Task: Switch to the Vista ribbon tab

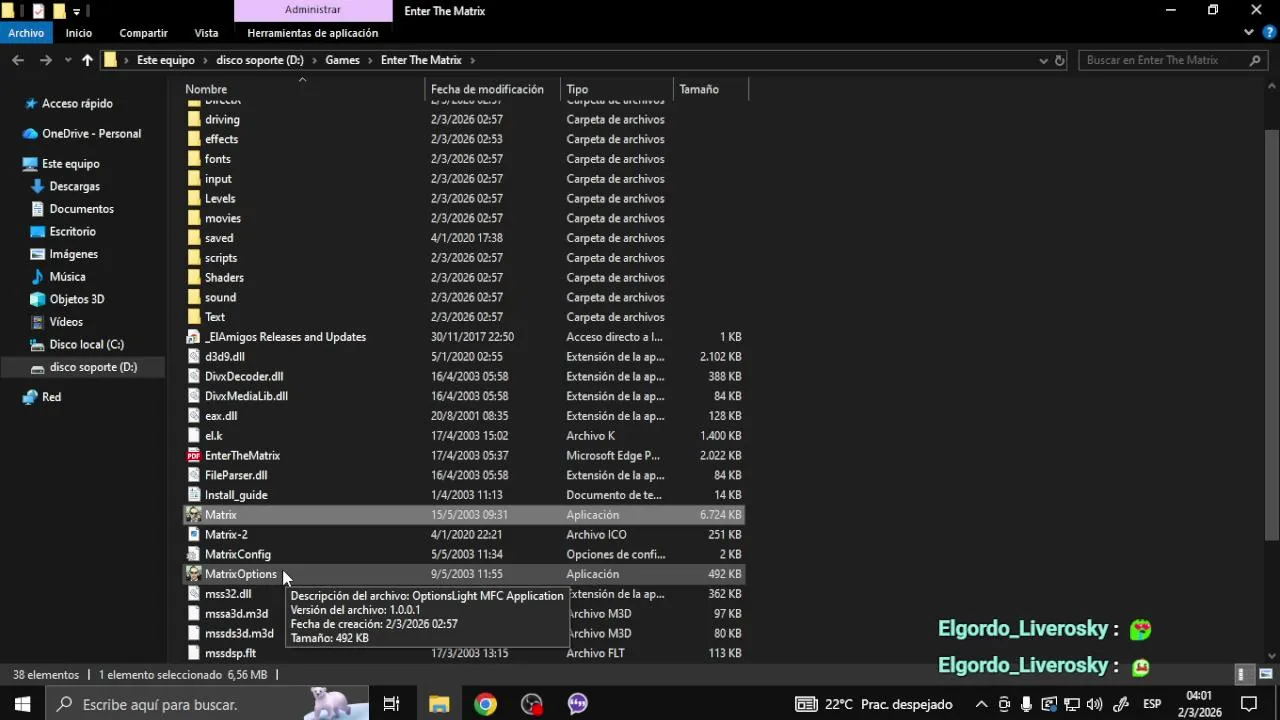Action: click(206, 33)
